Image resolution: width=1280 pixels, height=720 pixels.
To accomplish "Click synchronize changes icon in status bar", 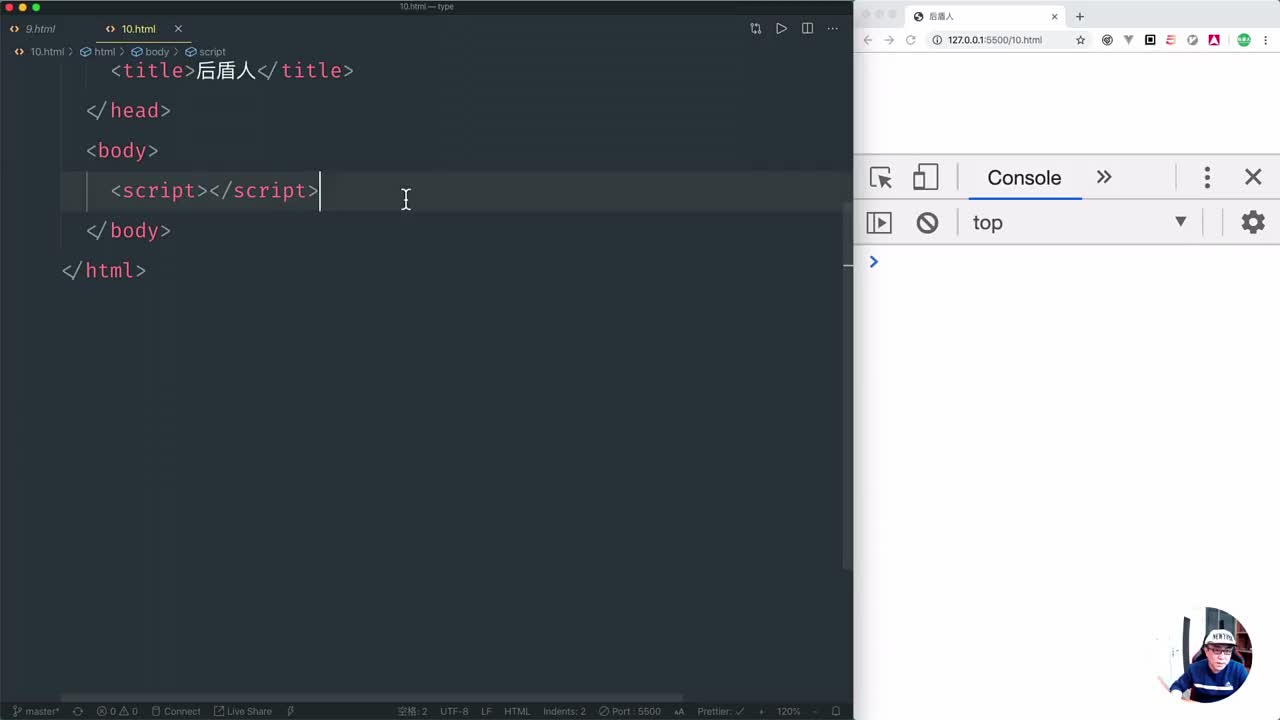I will pyautogui.click(x=78, y=711).
